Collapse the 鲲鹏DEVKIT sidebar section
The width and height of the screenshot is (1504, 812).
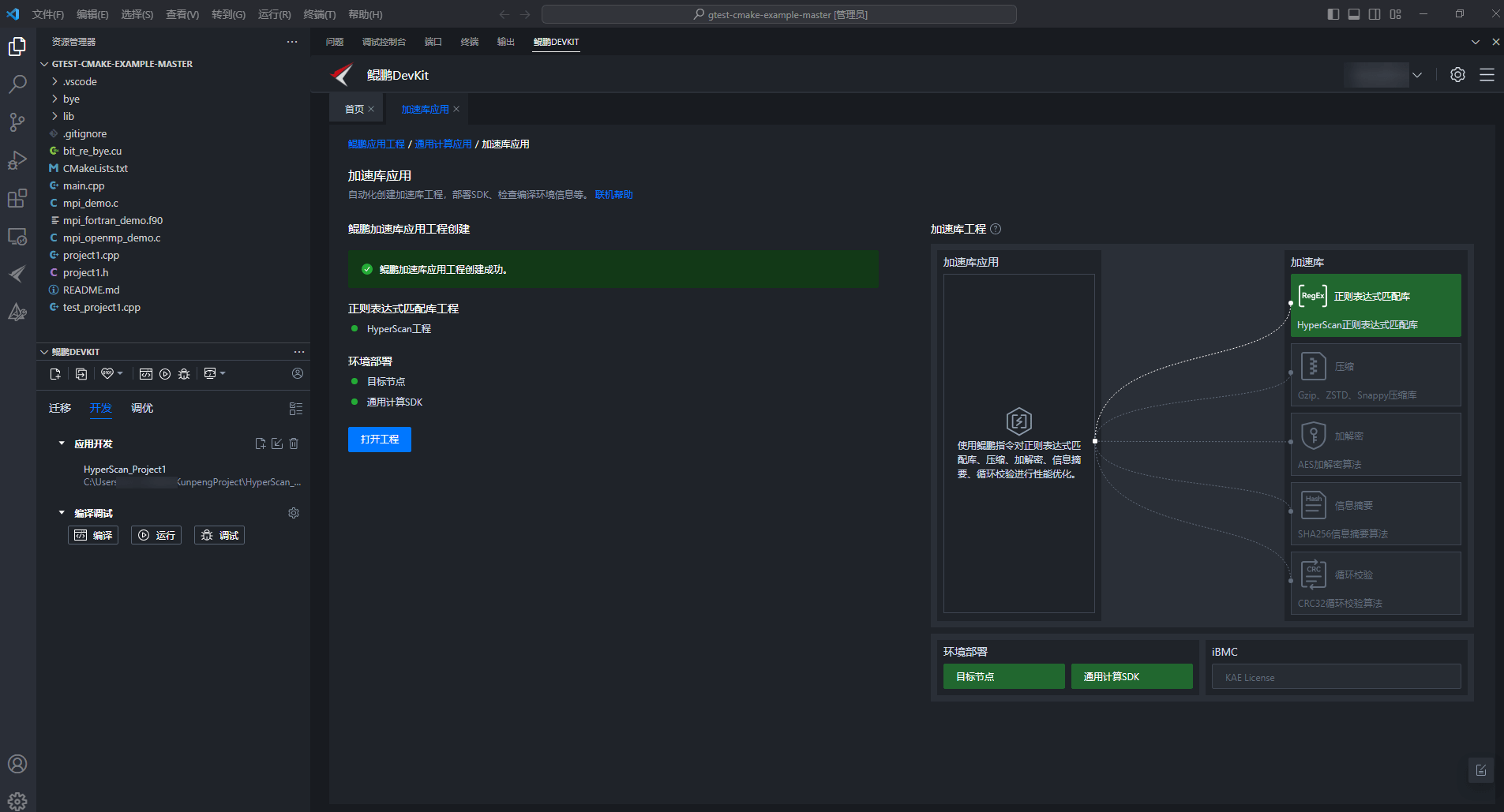(x=44, y=352)
